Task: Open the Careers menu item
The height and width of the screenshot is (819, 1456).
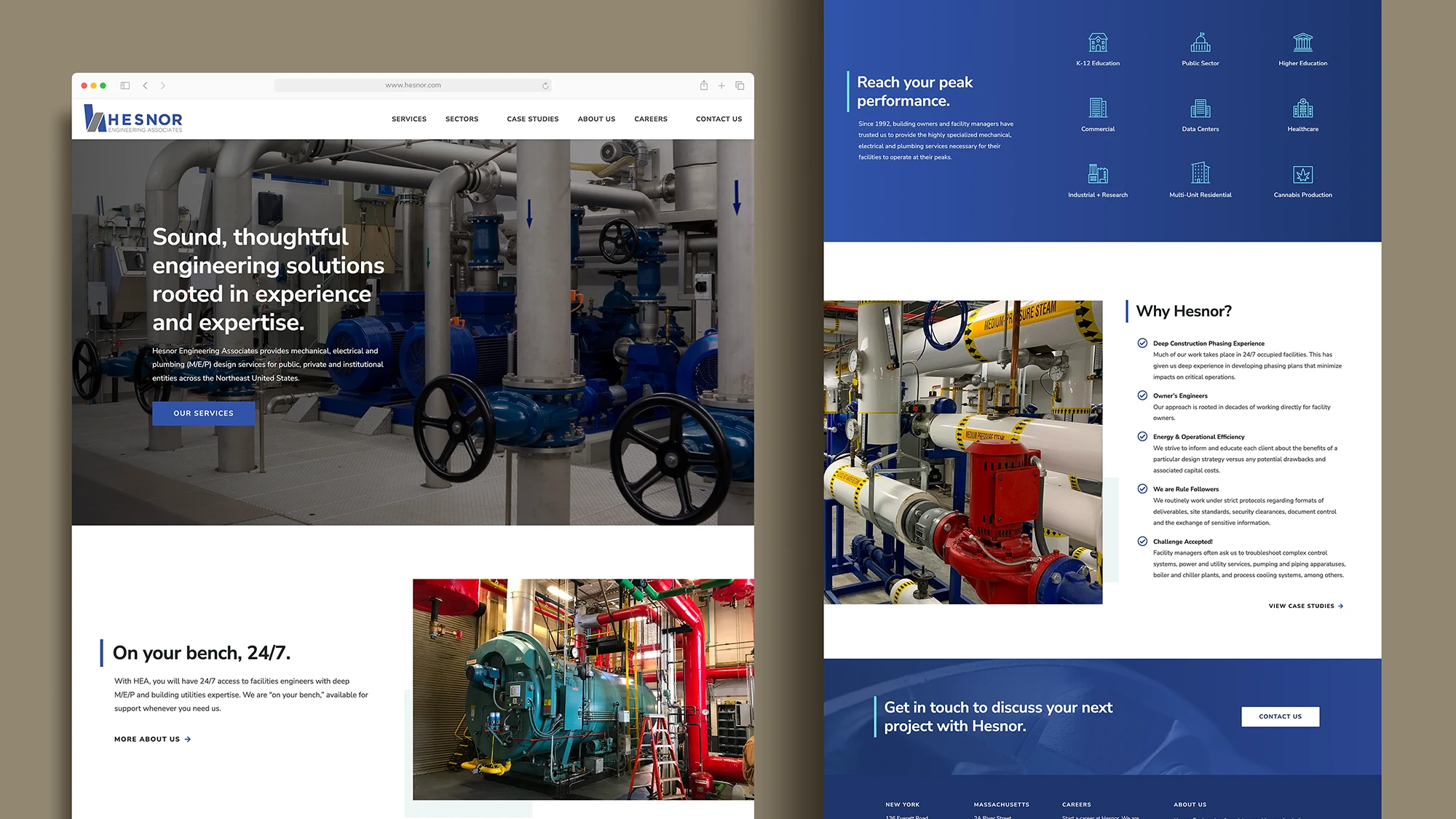Action: [651, 119]
